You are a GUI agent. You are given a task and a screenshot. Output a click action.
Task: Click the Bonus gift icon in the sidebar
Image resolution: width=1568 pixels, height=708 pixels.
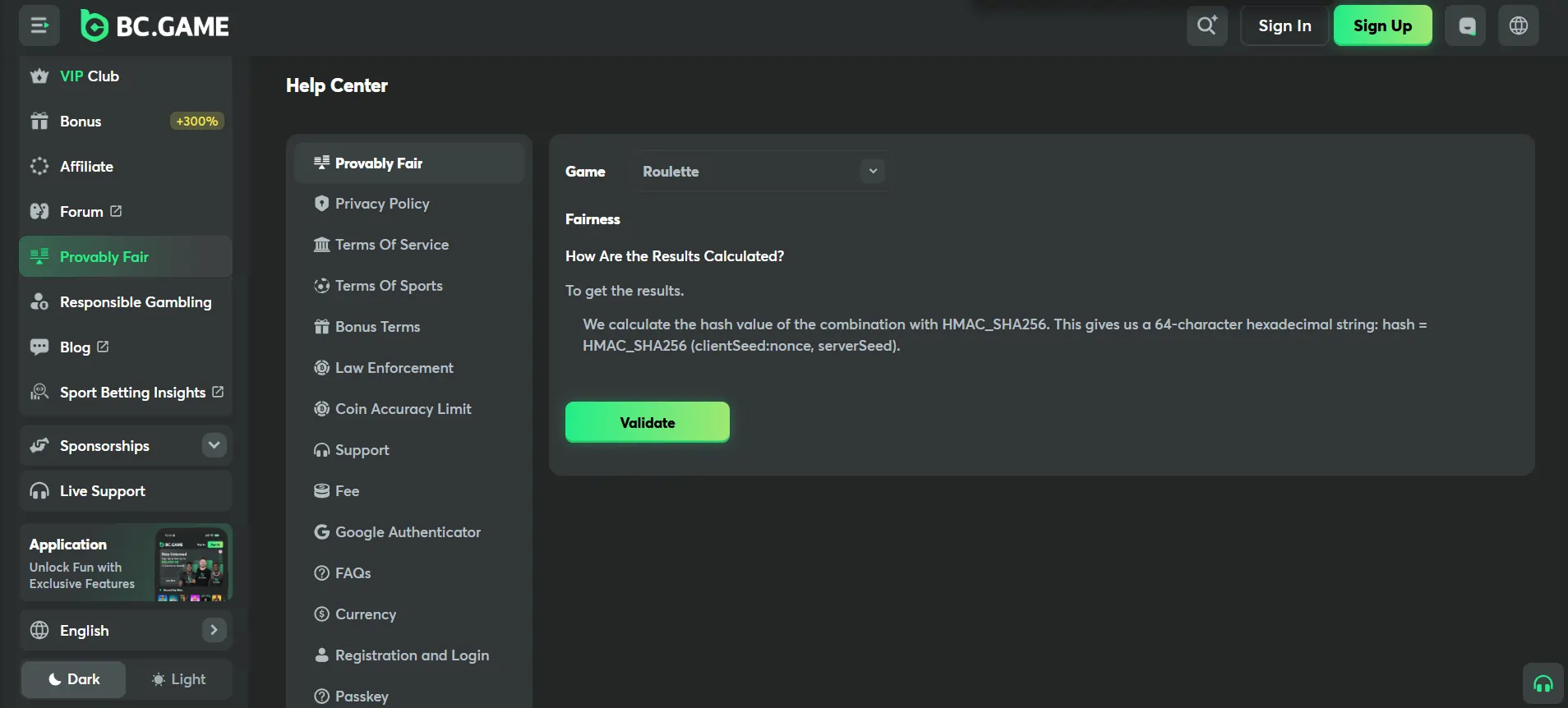(x=39, y=122)
